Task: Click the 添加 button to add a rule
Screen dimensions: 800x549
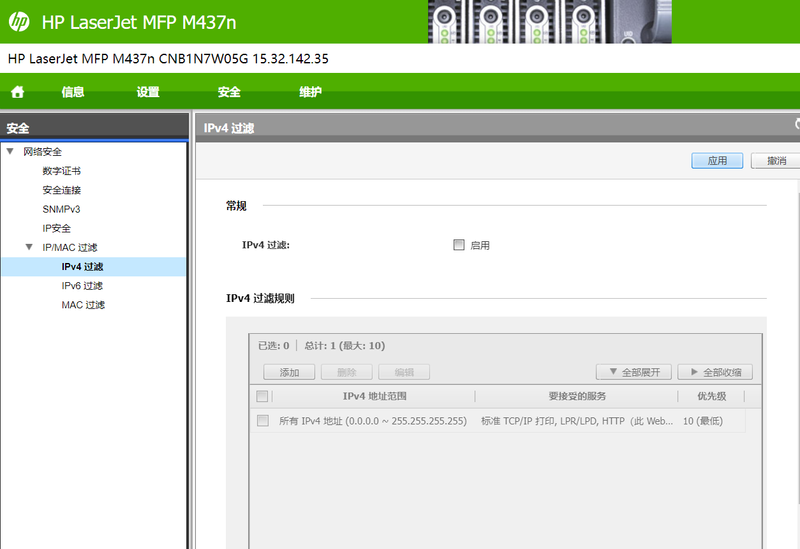Action: click(289, 372)
